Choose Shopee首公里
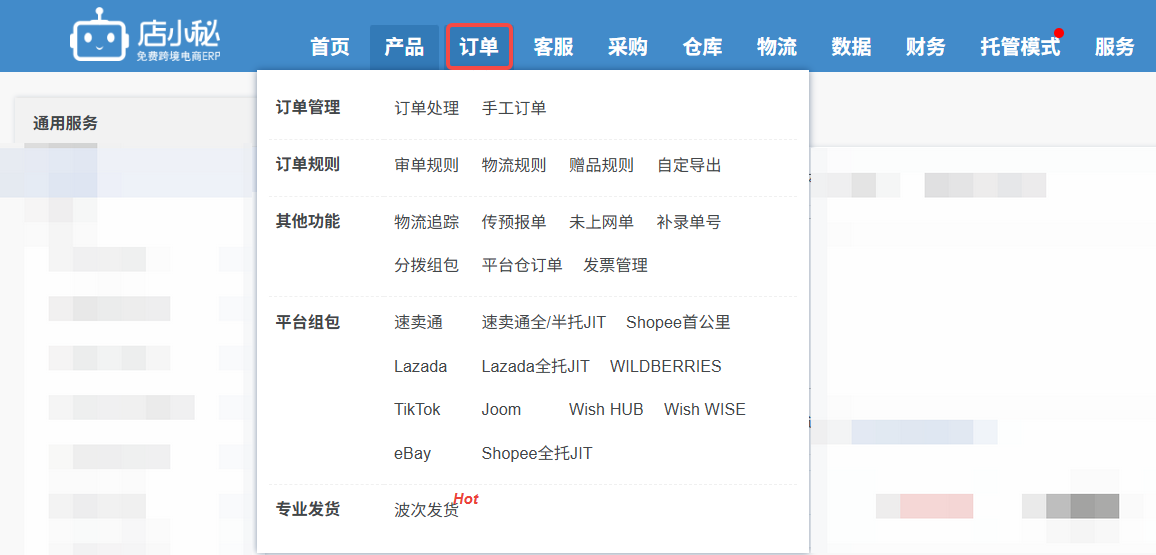The width and height of the screenshot is (1156, 555). 678,322
